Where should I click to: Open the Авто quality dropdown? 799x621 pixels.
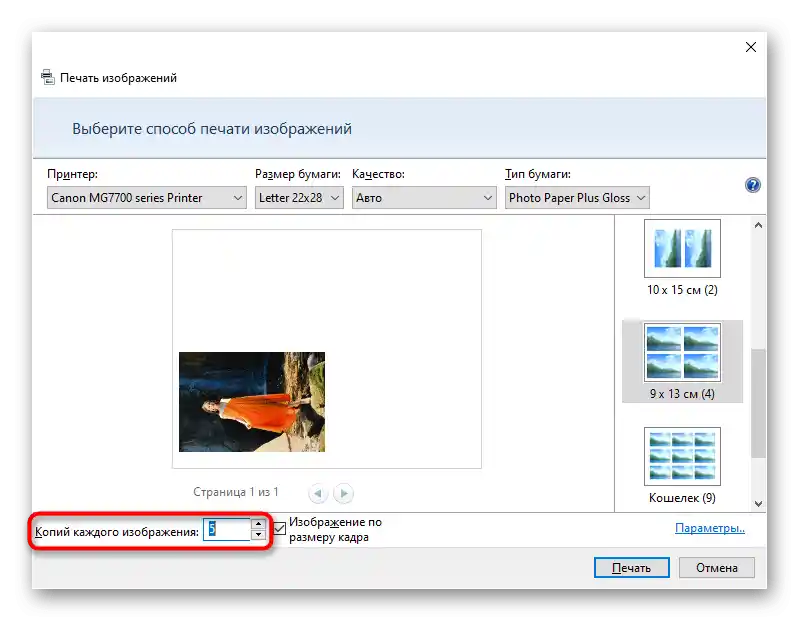click(424, 198)
